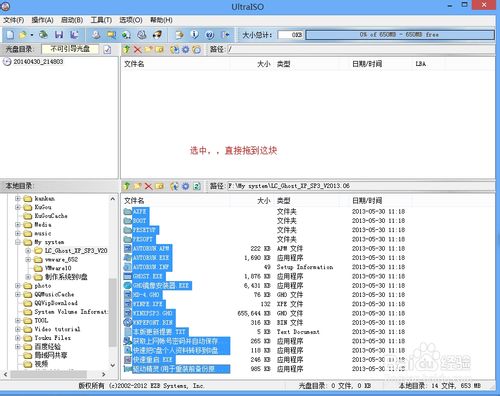Click tree pane scroll-down arrow
Image resolution: width=500 pixels, height=396 pixels.
pyautogui.click(x=113, y=365)
